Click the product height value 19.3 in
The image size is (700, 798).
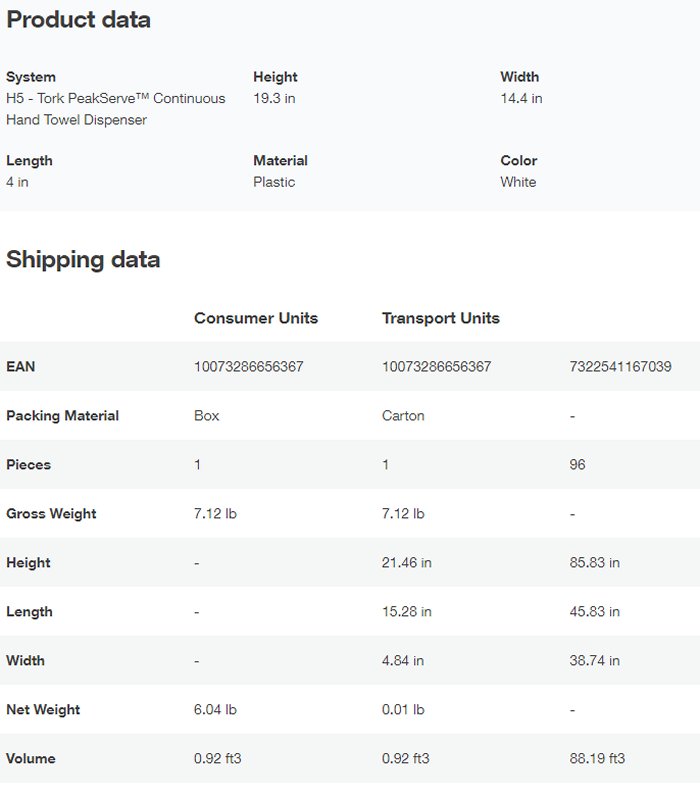click(274, 99)
